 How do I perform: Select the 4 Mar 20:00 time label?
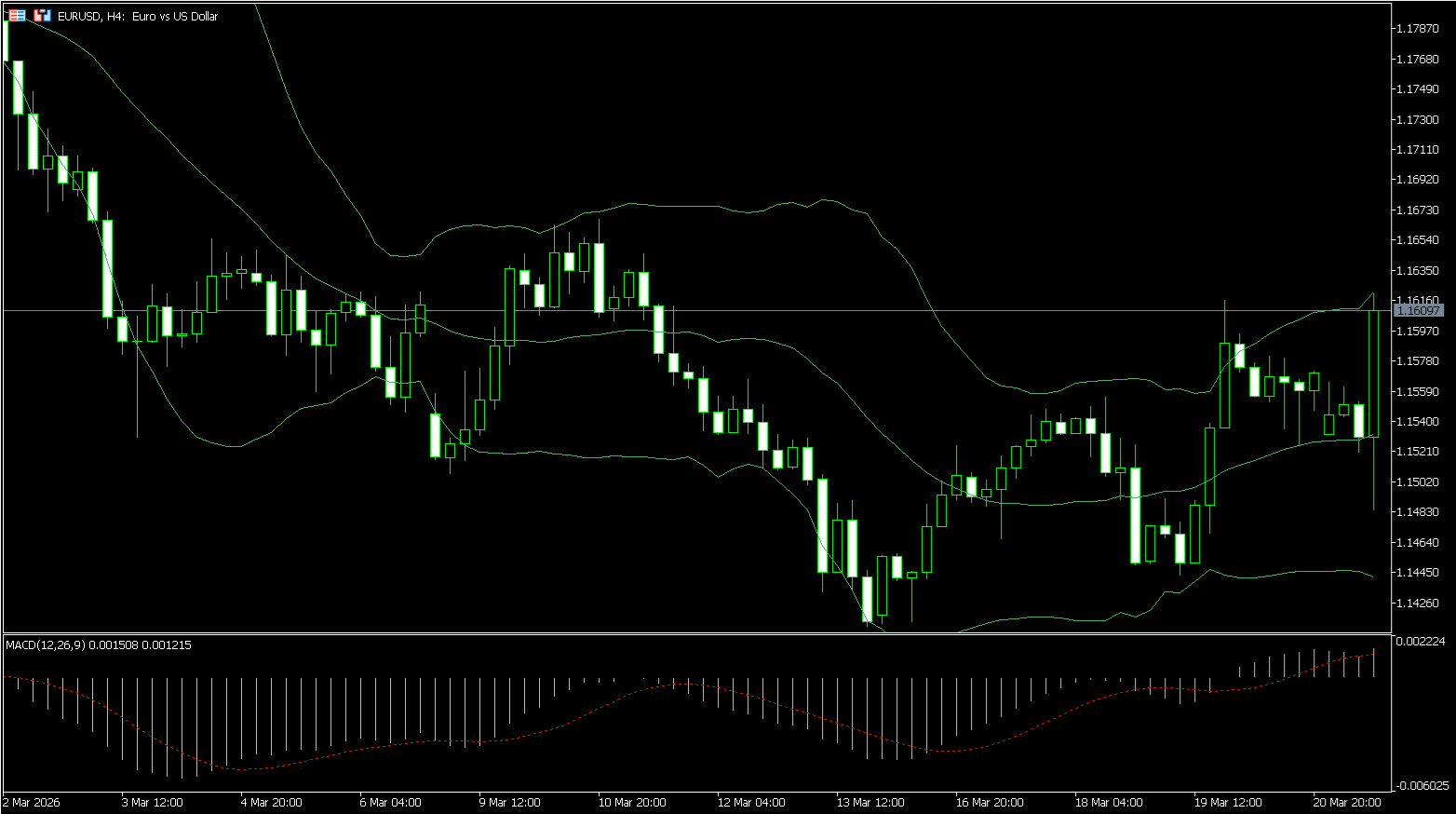click(272, 802)
